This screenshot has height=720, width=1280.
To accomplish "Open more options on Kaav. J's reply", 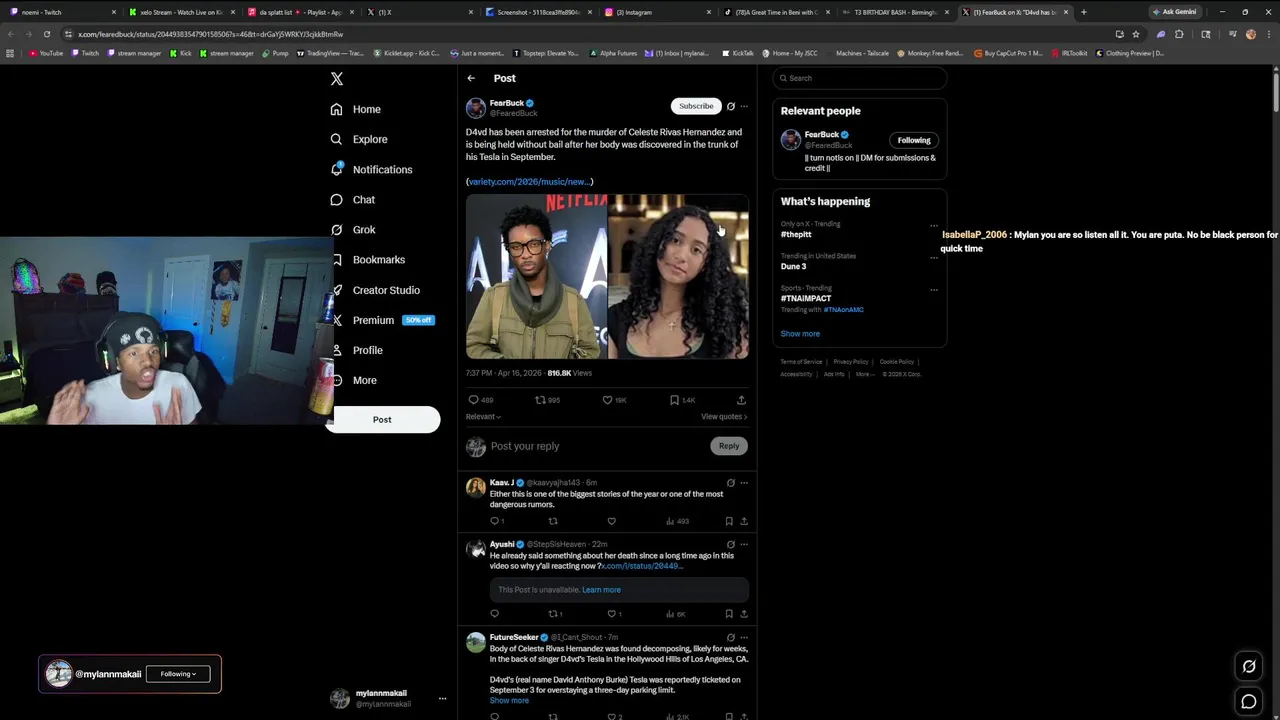I will point(744,483).
